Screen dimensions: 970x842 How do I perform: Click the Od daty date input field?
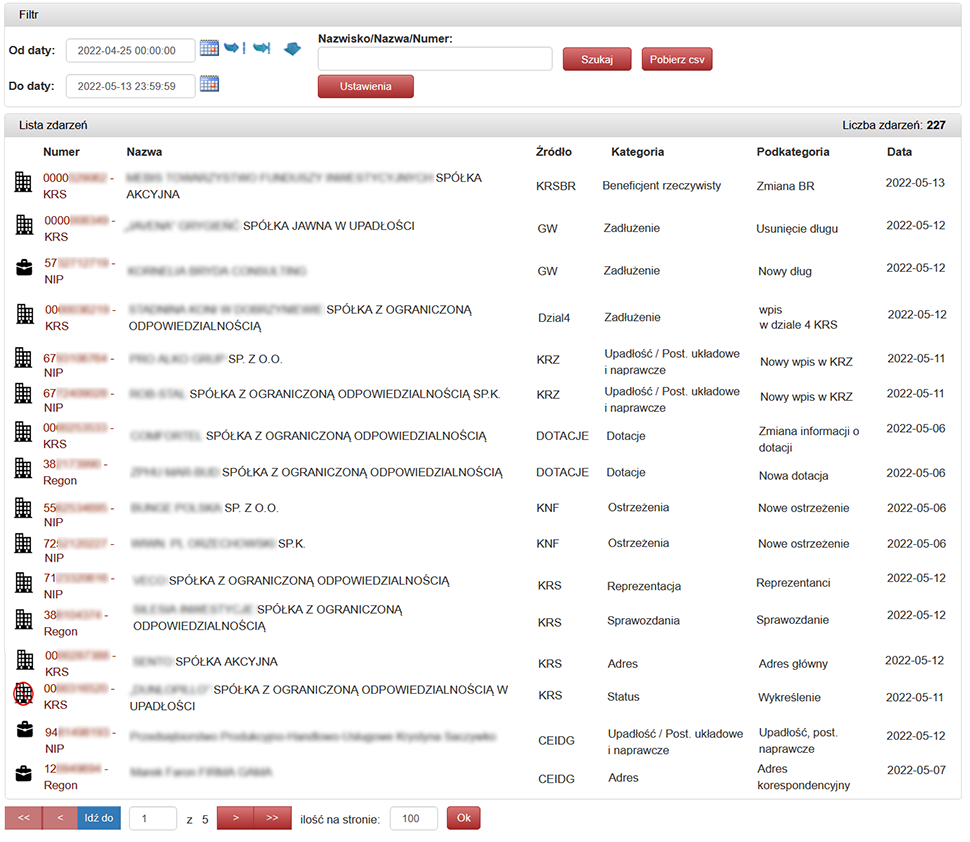pos(130,51)
